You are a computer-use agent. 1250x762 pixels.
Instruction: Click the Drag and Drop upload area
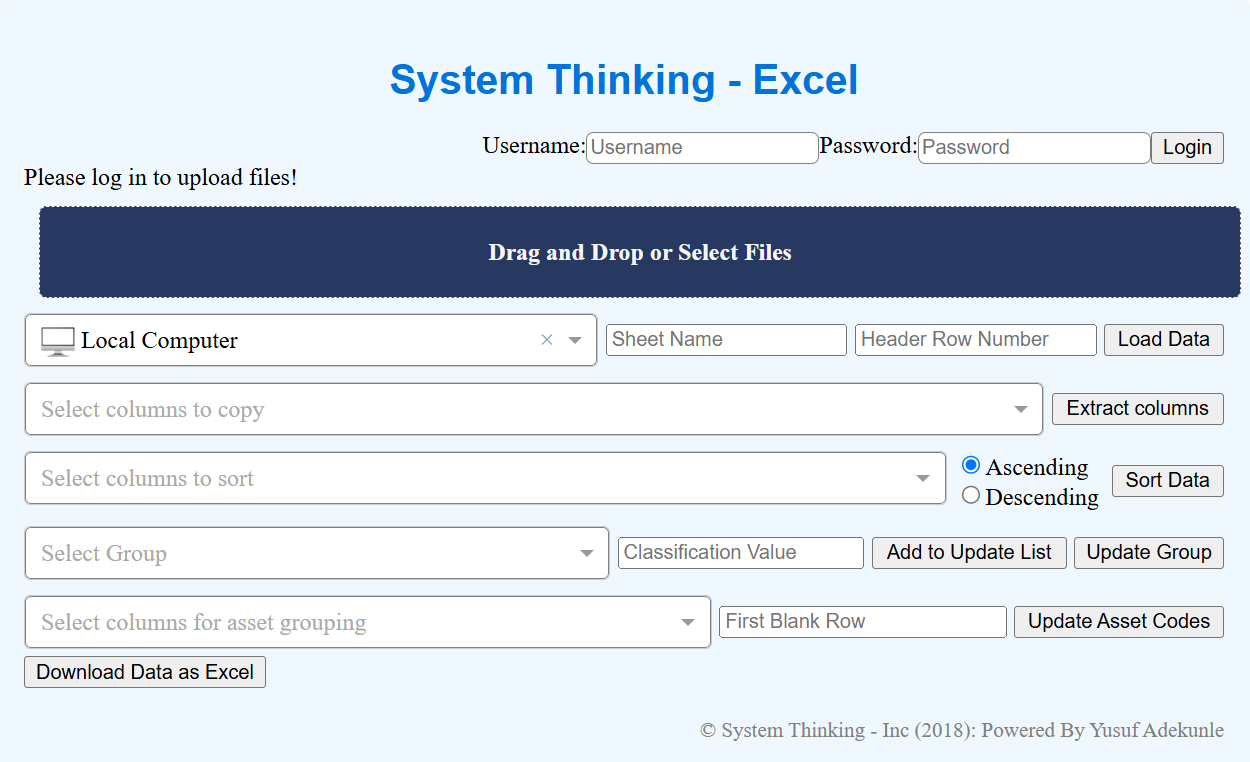tap(640, 252)
